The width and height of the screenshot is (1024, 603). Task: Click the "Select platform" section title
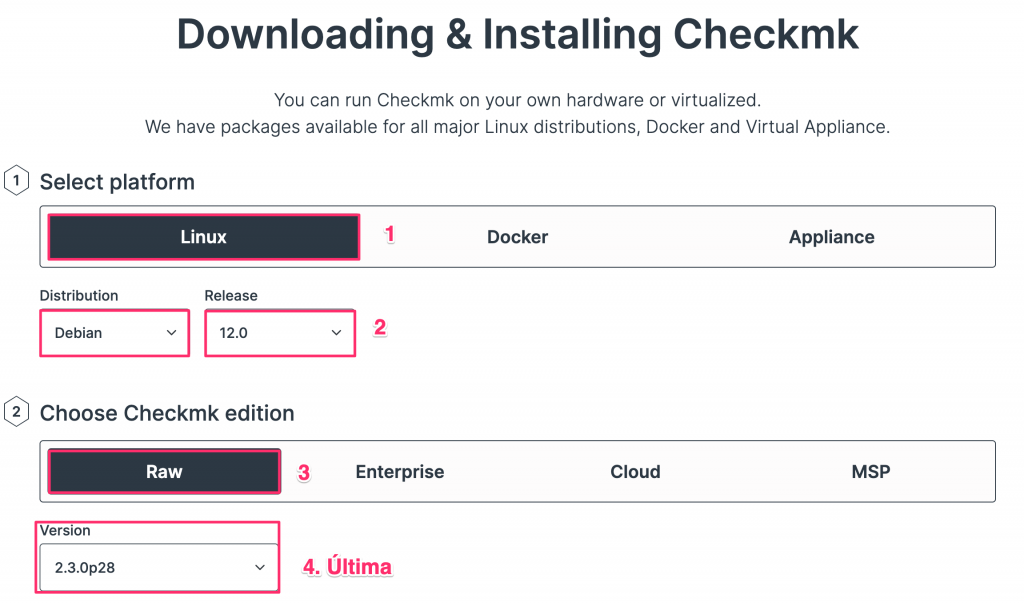click(x=117, y=182)
